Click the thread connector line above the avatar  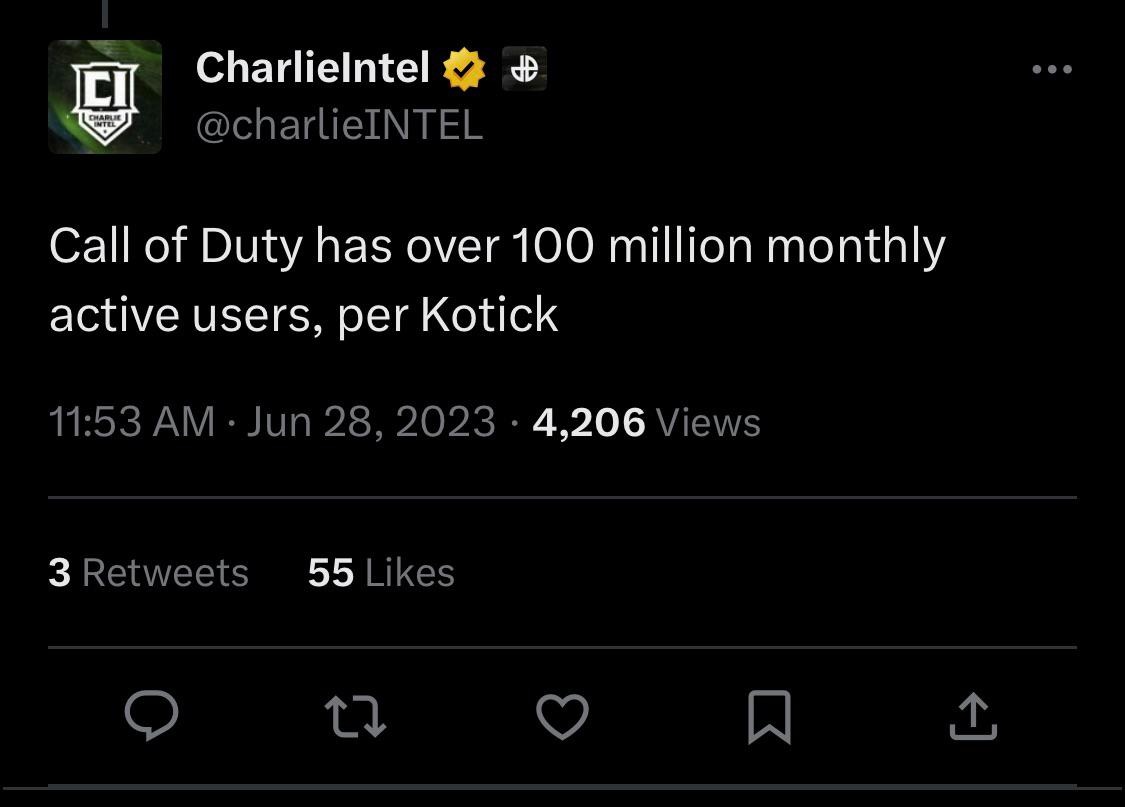[105, 12]
